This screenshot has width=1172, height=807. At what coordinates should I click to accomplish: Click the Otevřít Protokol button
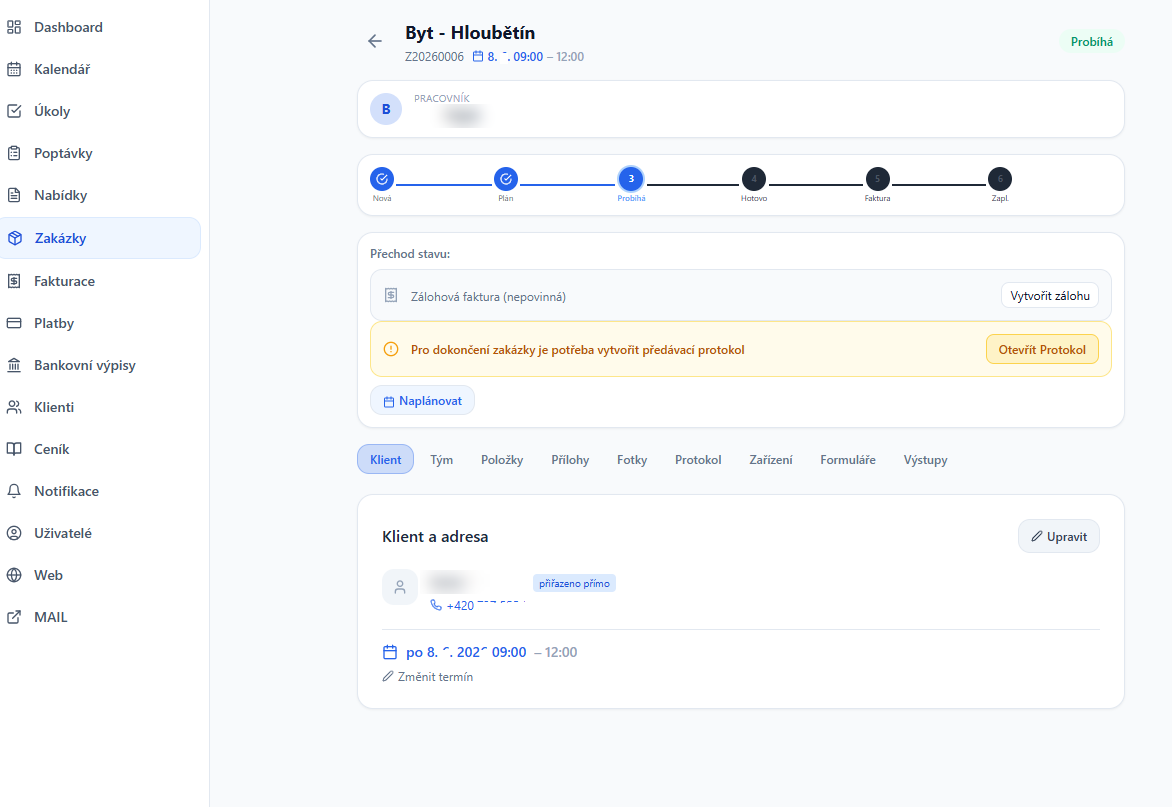click(1043, 350)
